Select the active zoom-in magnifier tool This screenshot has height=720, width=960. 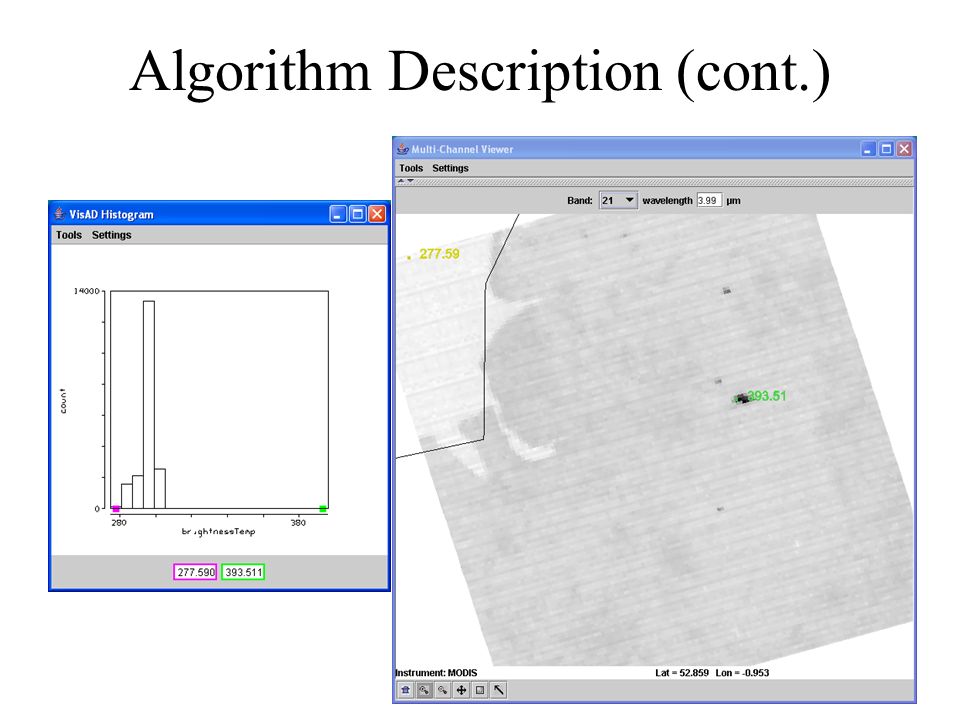click(x=424, y=690)
